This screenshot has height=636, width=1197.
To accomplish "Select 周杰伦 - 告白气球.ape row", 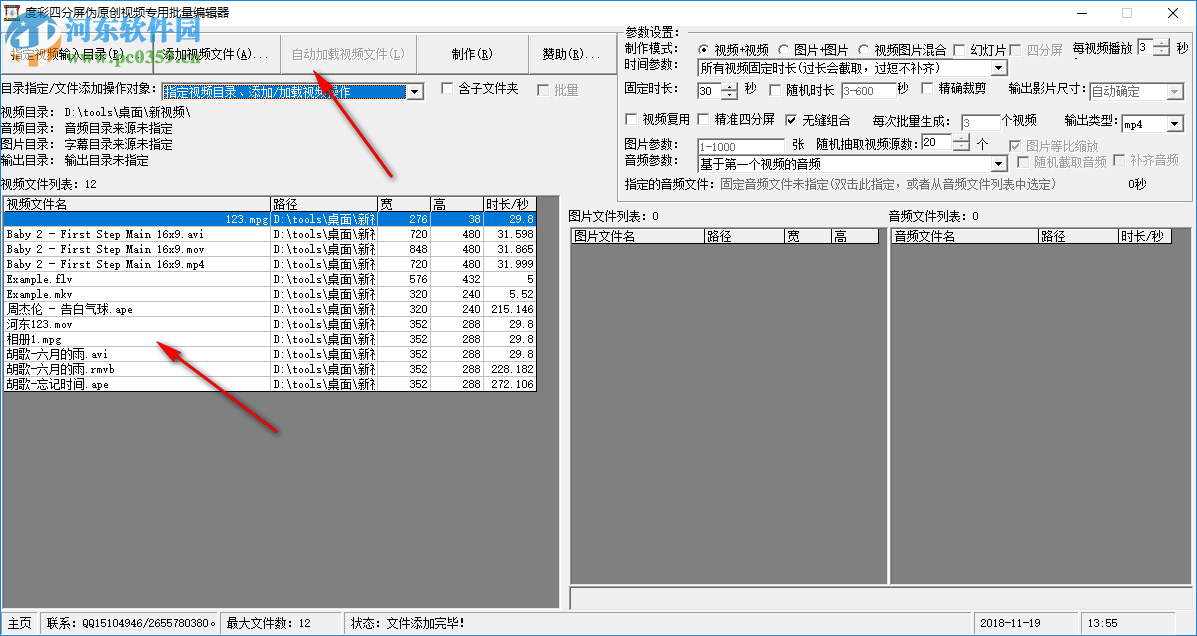I will point(270,309).
